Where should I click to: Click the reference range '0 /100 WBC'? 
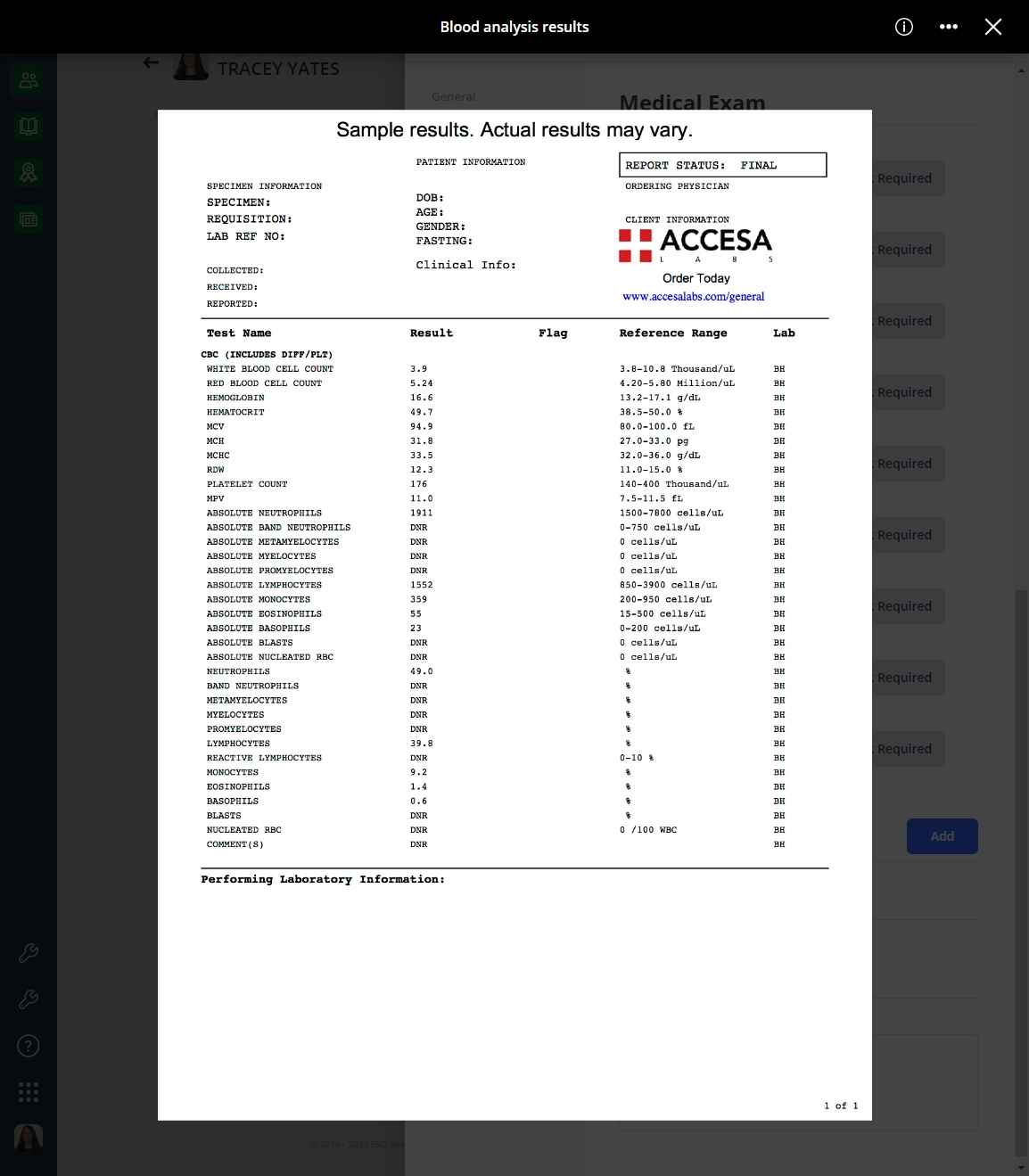[648, 830]
